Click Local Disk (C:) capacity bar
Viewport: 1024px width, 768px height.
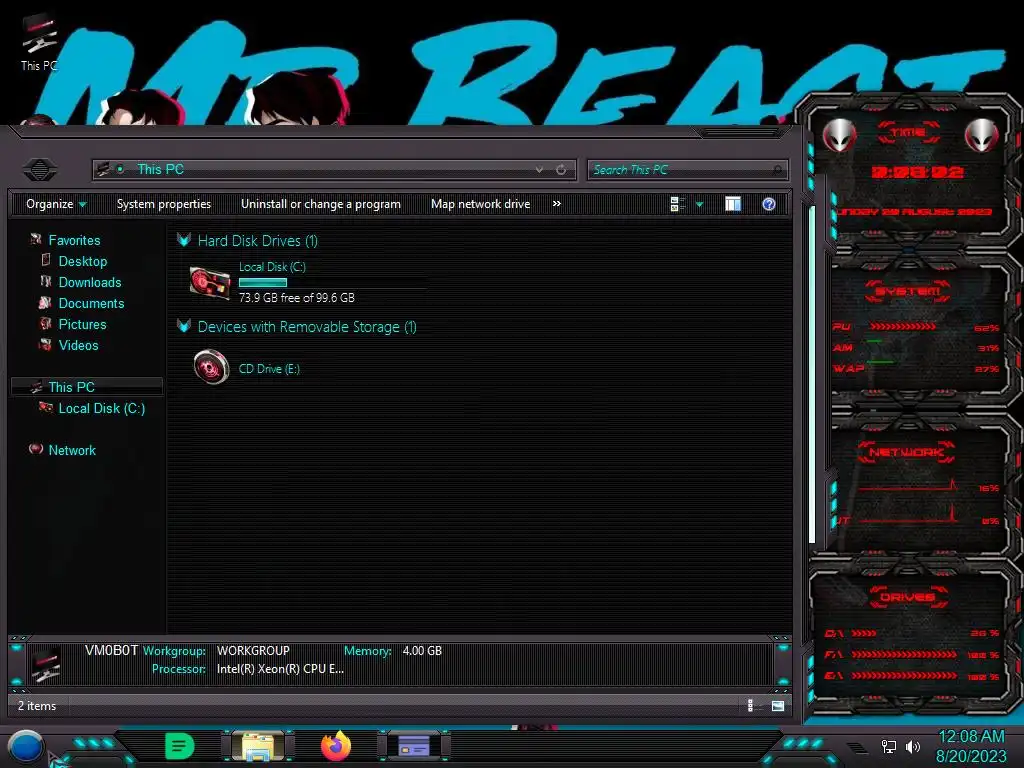tap(333, 283)
